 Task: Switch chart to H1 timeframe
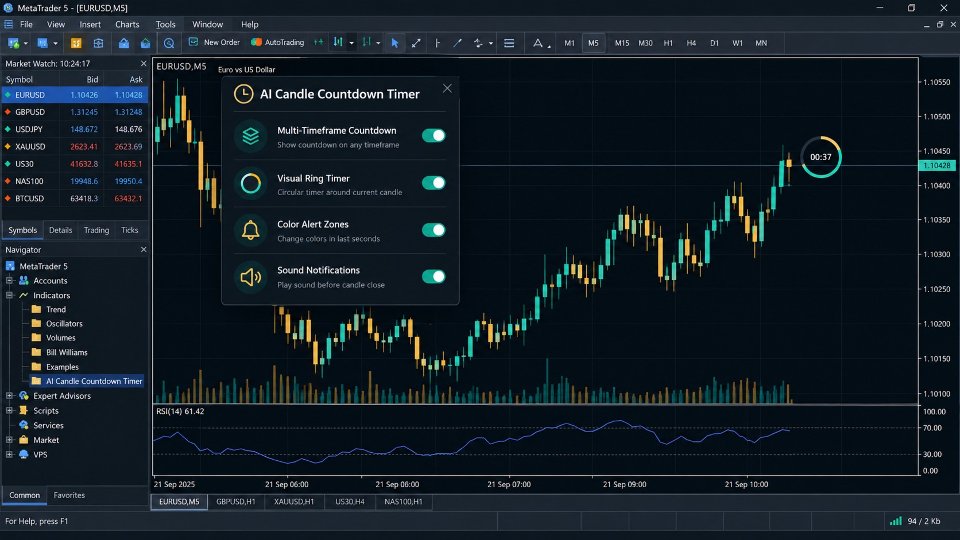[x=668, y=43]
